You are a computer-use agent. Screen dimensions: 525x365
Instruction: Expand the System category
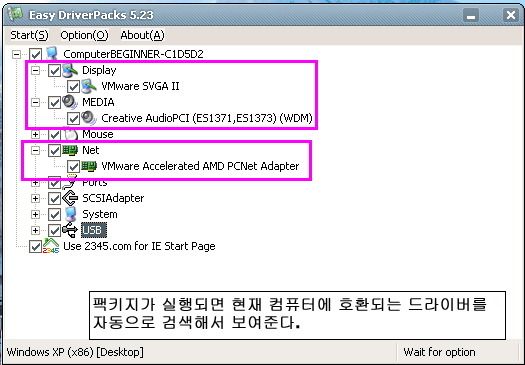point(35,214)
